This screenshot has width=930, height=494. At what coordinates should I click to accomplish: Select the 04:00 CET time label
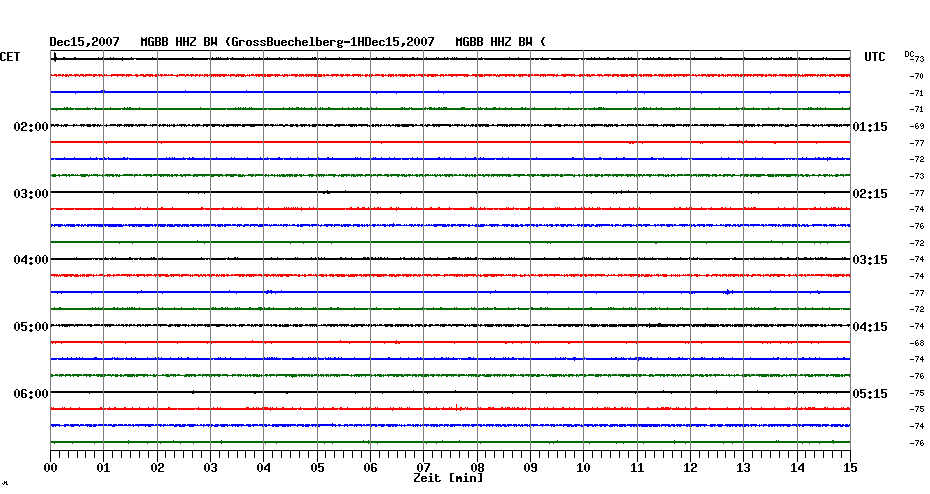[31, 260]
